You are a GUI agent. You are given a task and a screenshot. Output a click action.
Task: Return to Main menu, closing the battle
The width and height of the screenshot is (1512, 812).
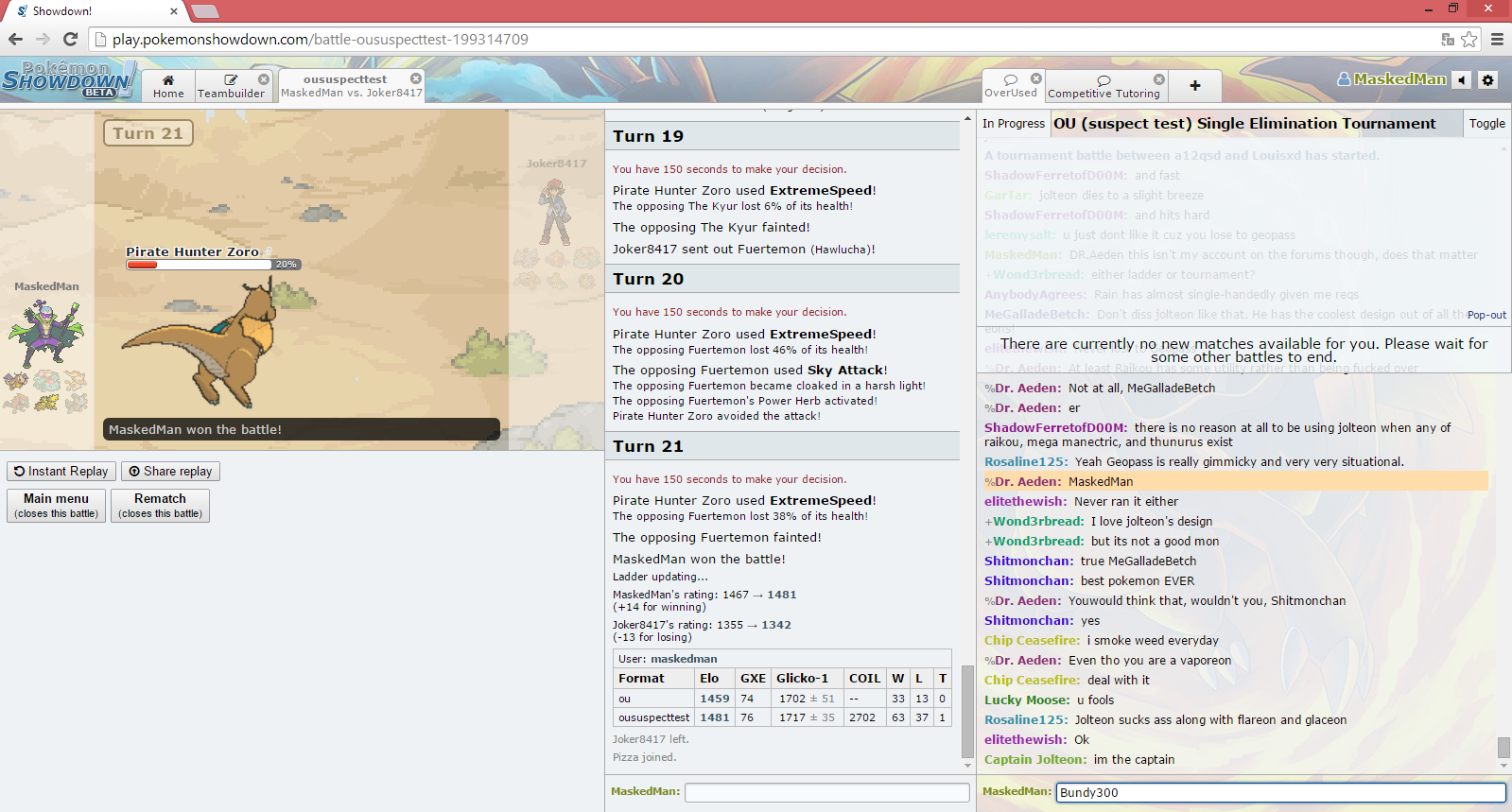click(x=57, y=505)
